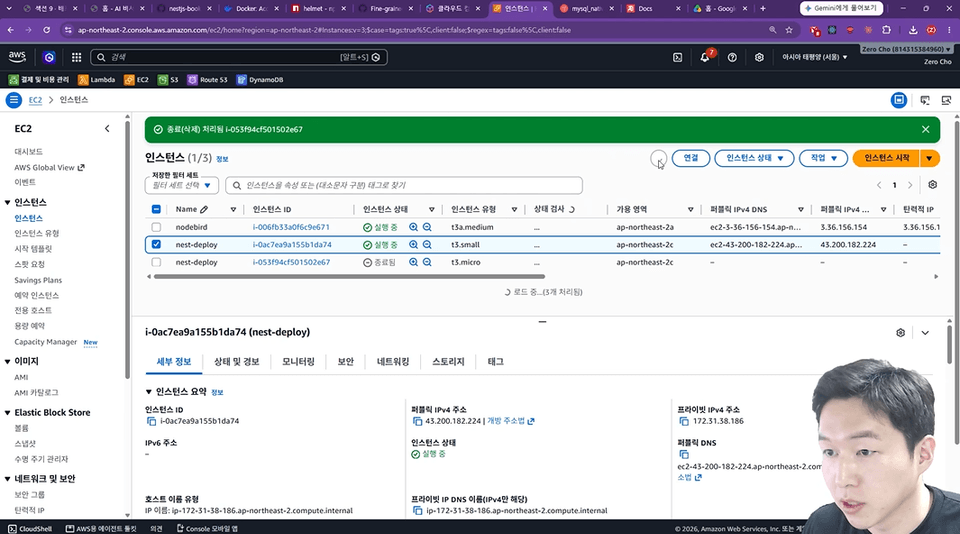
Task: Open the EC2 shortcut in favorites bar
Action: click(137, 80)
